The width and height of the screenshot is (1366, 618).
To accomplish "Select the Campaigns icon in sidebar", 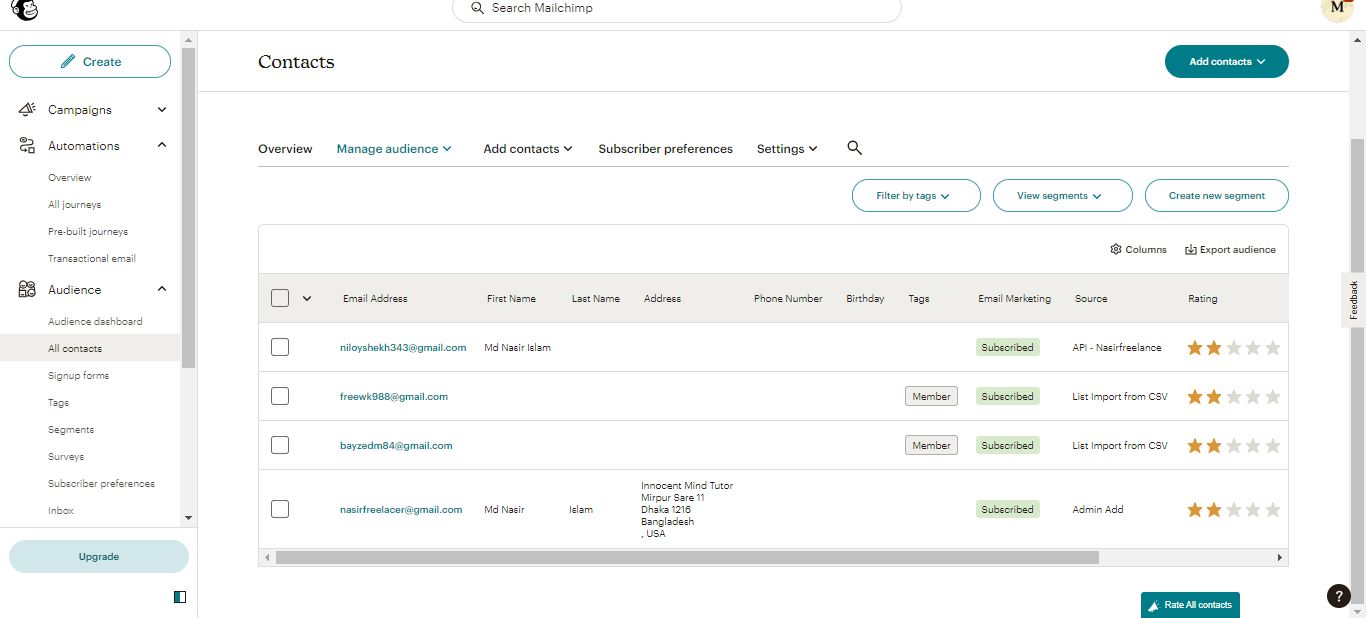I will 26,109.
